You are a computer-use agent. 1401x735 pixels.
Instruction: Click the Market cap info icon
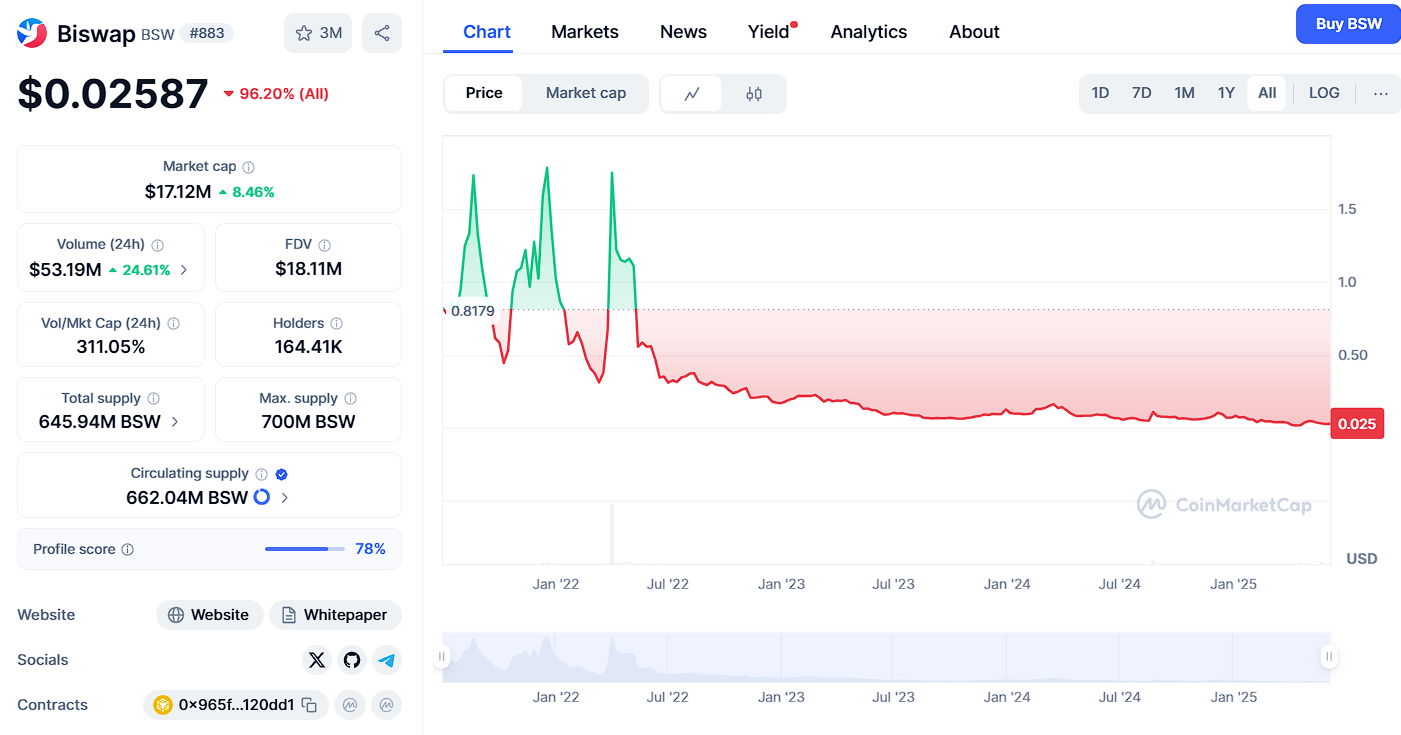[x=249, y=167]
